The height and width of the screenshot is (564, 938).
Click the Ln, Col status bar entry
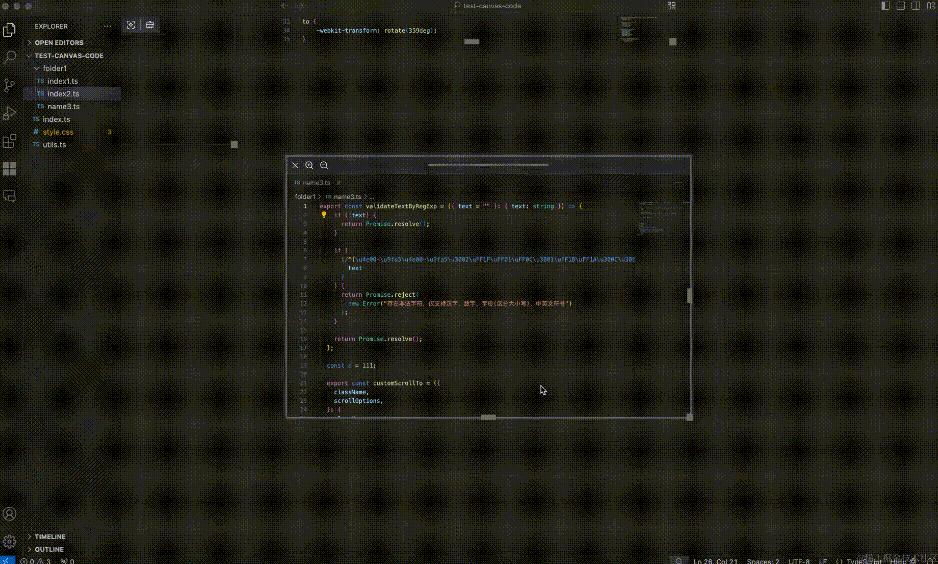tap(715, 561)
